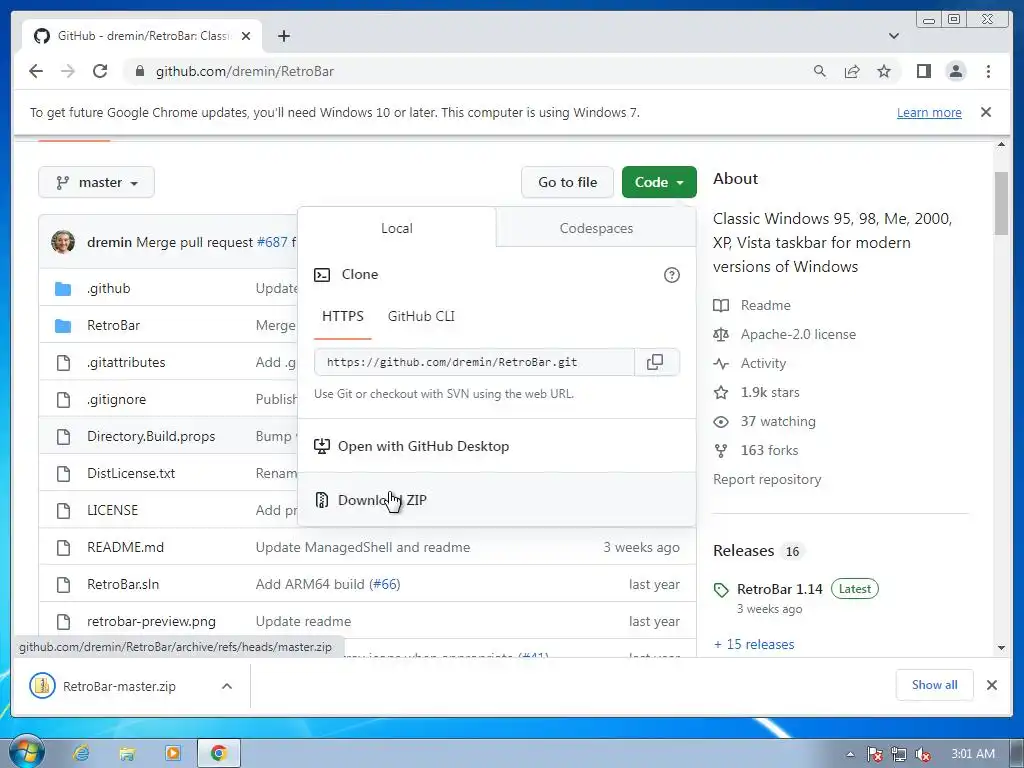
Task: Reload the GitHub page
Action: coord(100,71)
